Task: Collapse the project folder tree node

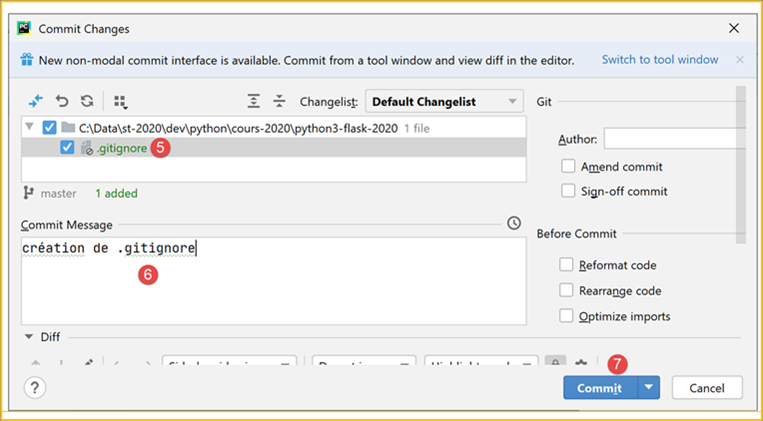Action: coord(30,128)
